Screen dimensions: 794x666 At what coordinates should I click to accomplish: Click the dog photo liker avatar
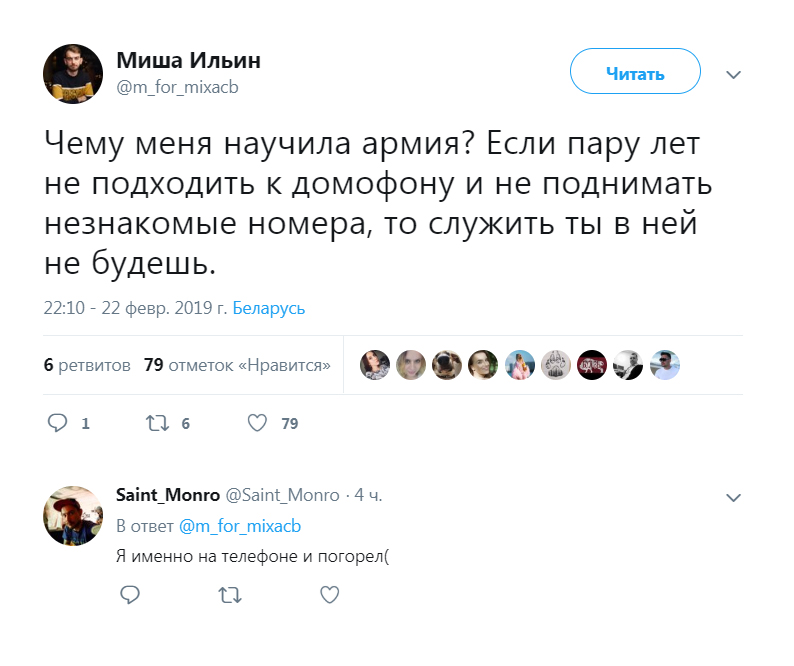[x=447, y=365]
